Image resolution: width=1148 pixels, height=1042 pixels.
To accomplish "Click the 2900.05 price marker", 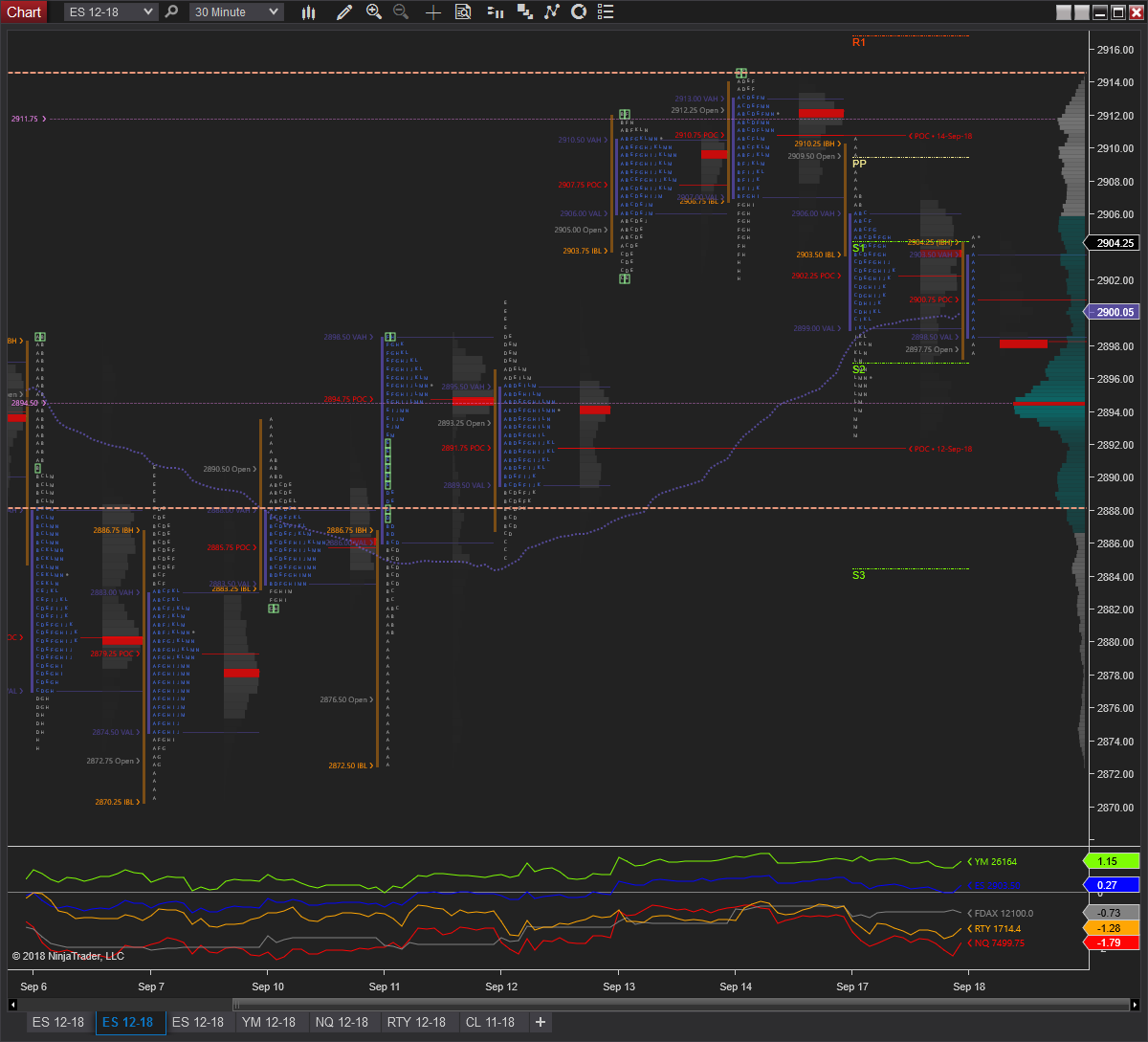I will click(x=1112, y=312).
